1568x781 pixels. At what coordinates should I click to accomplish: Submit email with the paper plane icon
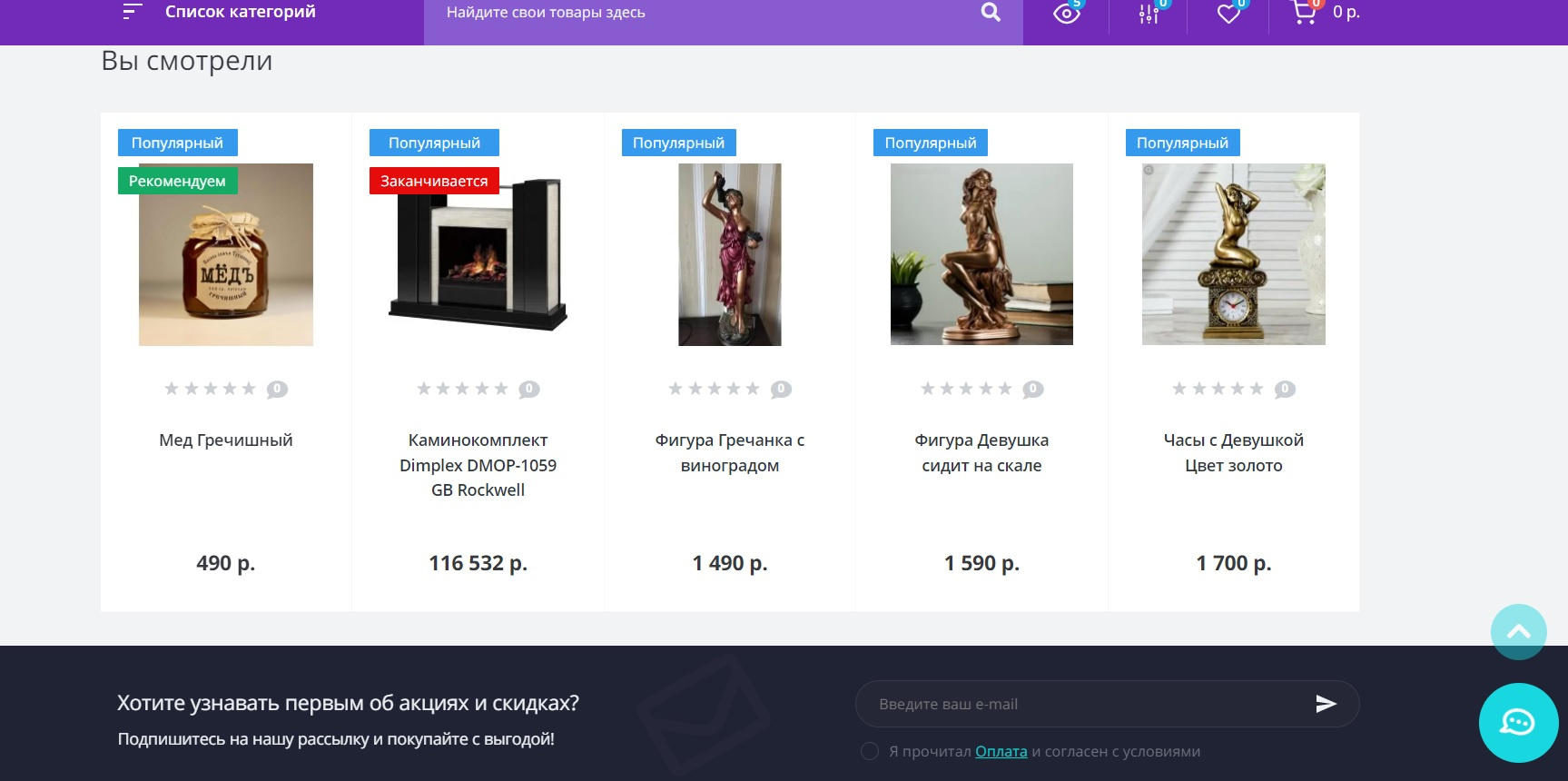coord(1326,704)
